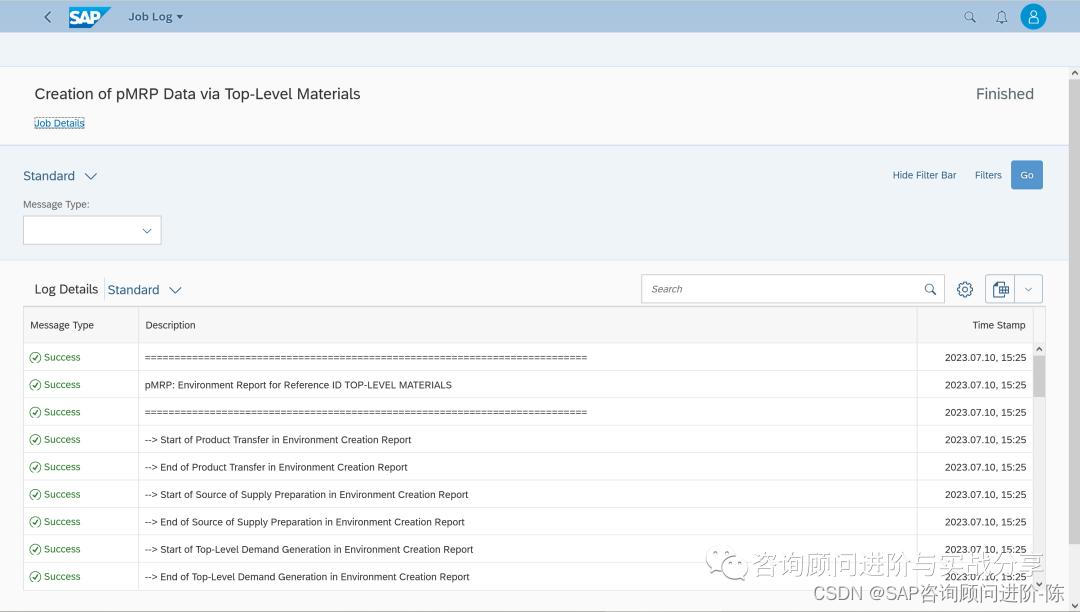
Task: Open the Job Details link
Action: click(59, 123)
